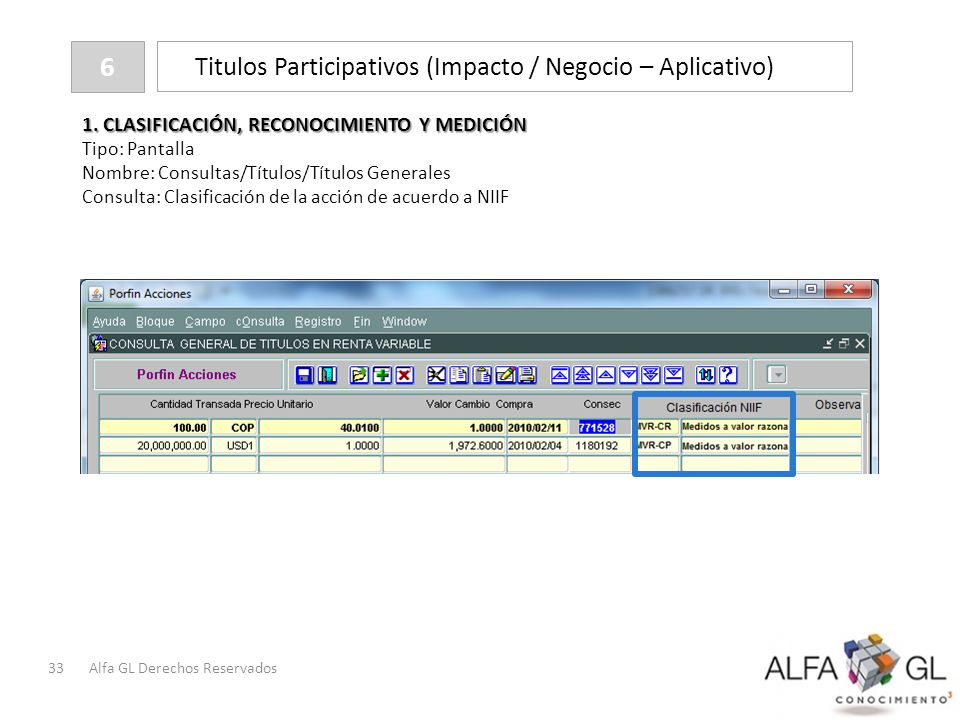Click the exchange value field 1.0000 in COP row
This screenshot has height=720, width=960.
(444, 427)
